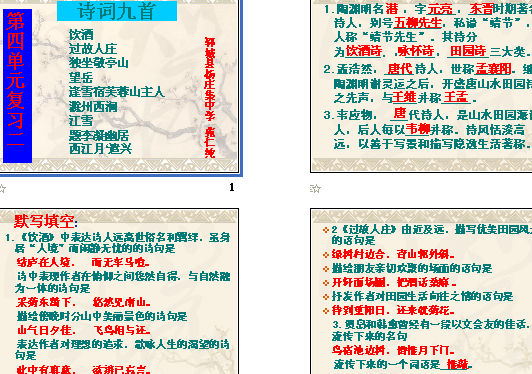This screenshot has width=532, height=374.
Task: Click the red line 待到重阳日，还来就菊花
Action: (x=393, y=310)
